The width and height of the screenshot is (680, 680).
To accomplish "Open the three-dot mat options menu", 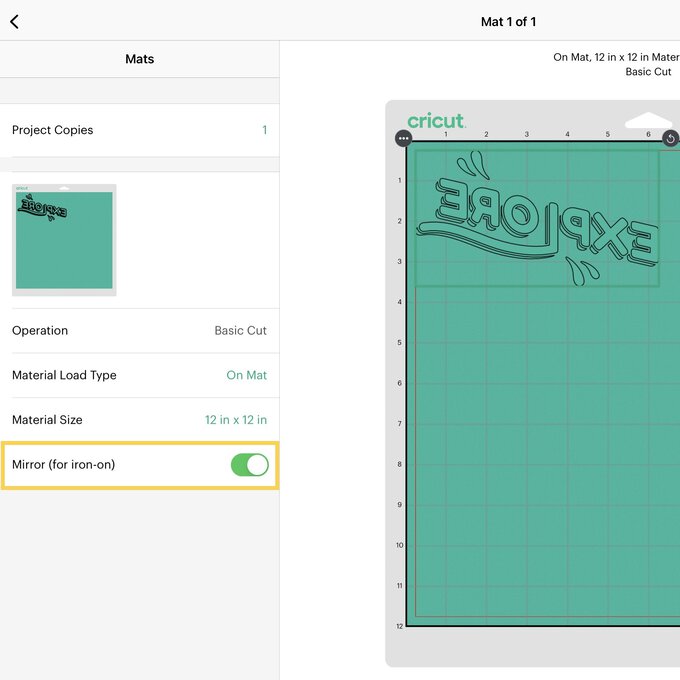I will 403,139.
